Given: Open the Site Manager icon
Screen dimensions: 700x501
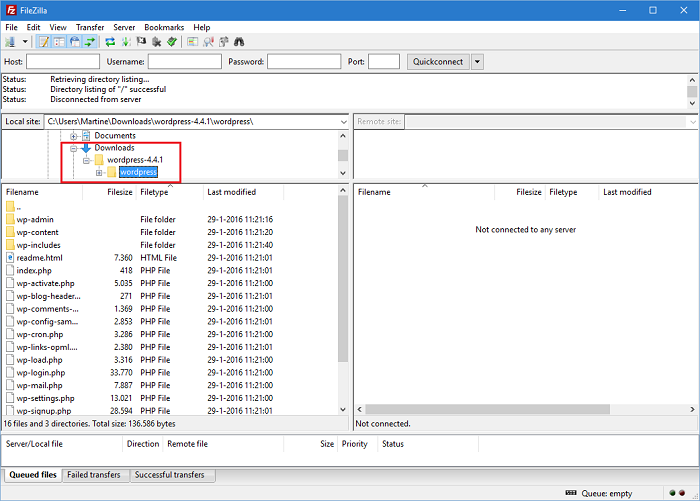Looking at the screenshot, I should 10,42.
